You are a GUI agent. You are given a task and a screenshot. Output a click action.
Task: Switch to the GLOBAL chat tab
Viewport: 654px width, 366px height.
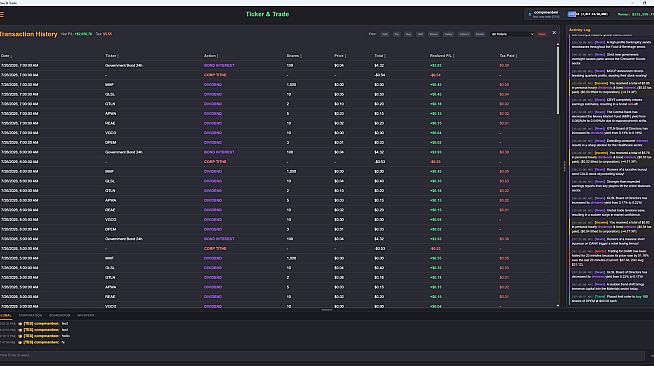(x=6, y=316)
